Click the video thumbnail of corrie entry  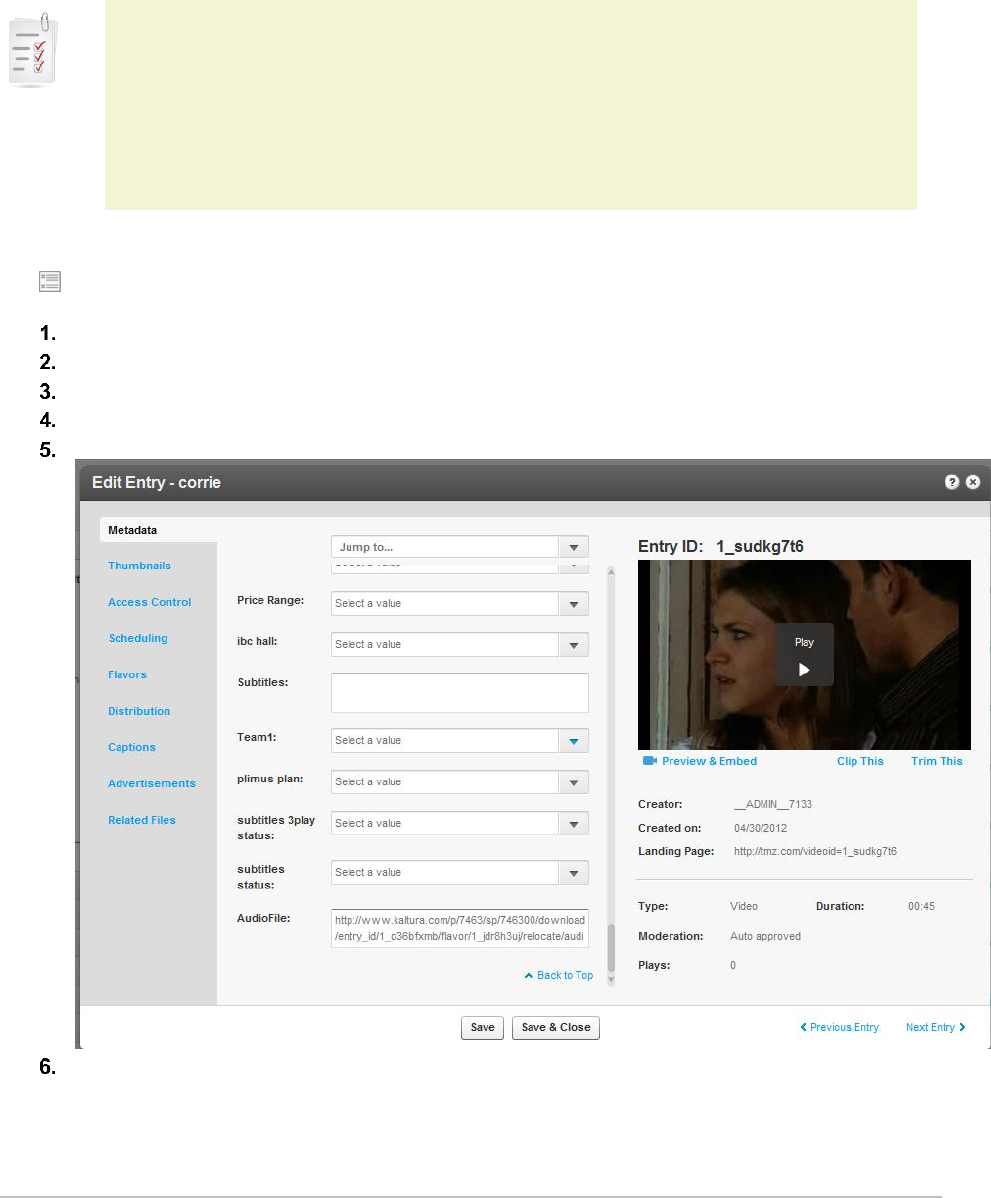tap(804, 655)
